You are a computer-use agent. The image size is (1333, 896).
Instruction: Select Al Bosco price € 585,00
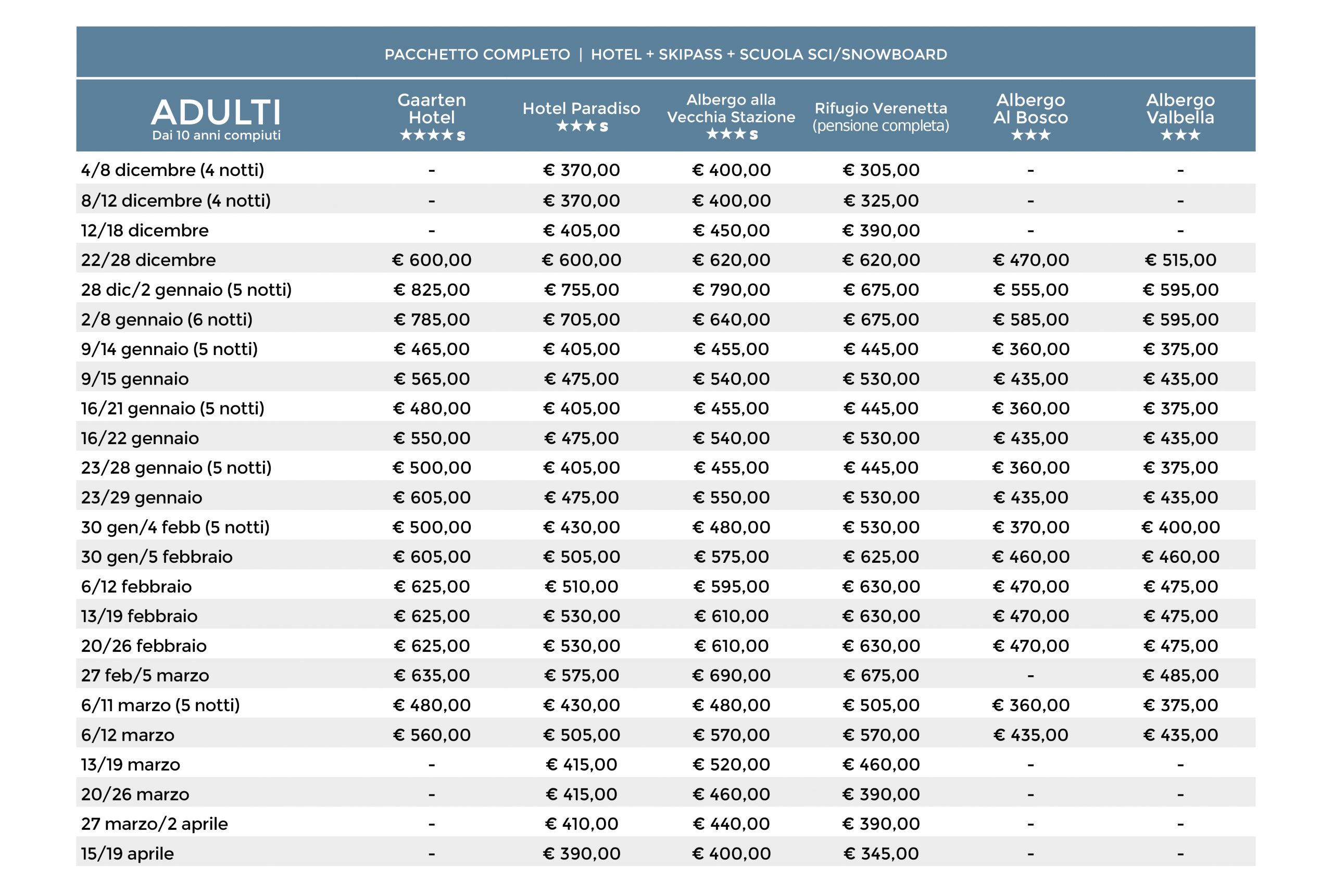click(x=1031, y=320)
